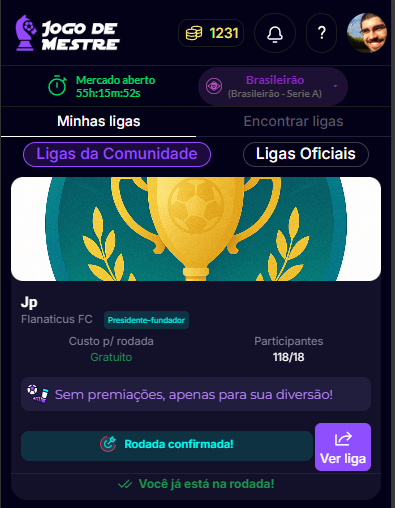Open the user profile avatar
395x508 pixels.
click(367, 33)
